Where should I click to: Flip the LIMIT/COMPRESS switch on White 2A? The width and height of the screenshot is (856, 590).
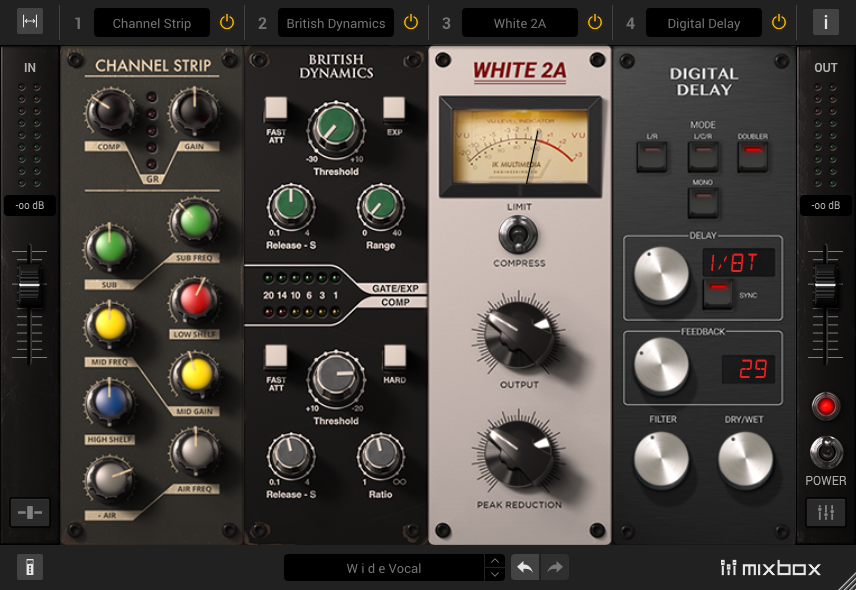click(518, 235)
